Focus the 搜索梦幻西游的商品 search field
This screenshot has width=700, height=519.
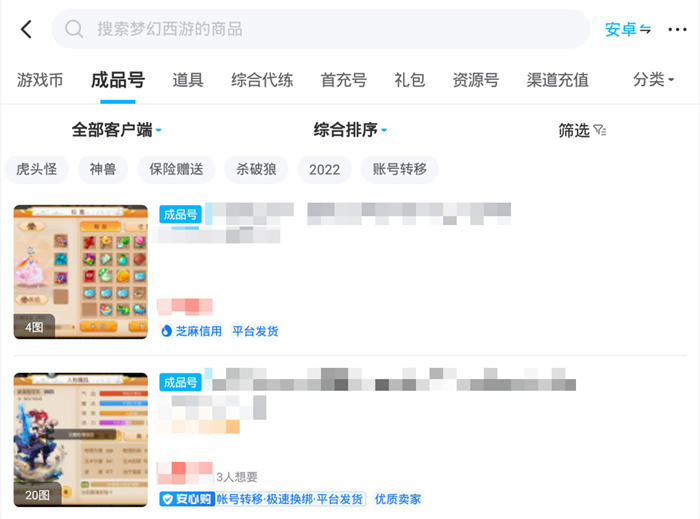[321, 29]
